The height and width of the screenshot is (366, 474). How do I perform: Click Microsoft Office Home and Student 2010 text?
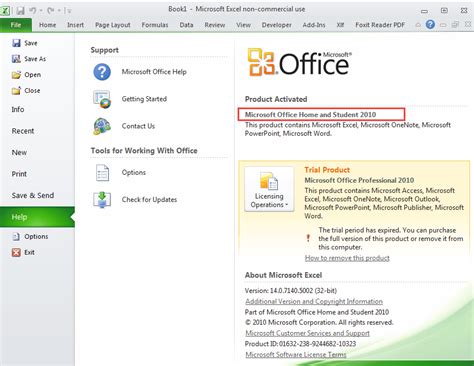pos(310,115)
